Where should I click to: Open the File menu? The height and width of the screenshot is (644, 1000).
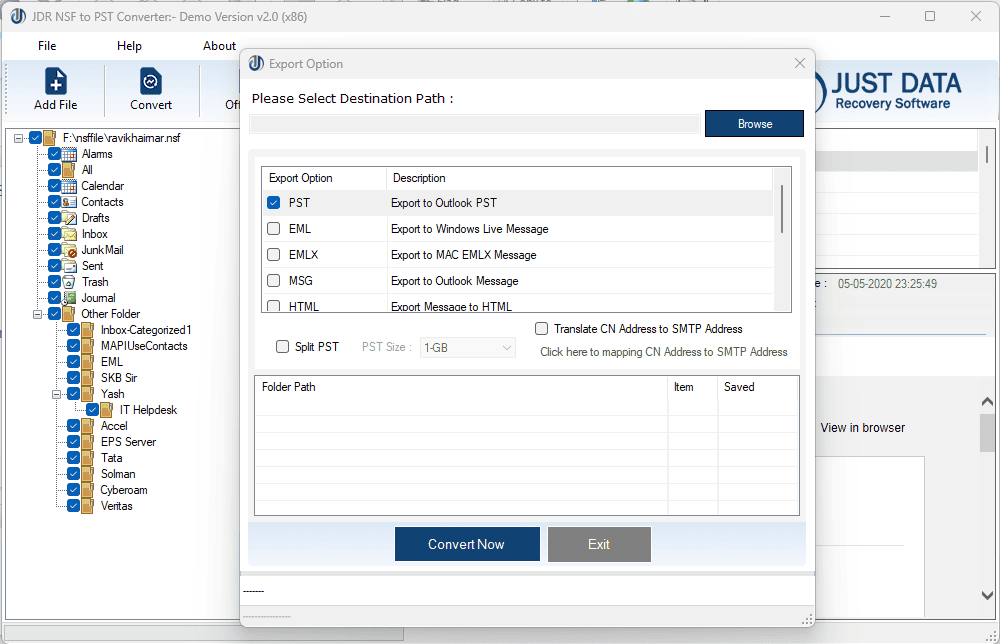pos(46,45)
